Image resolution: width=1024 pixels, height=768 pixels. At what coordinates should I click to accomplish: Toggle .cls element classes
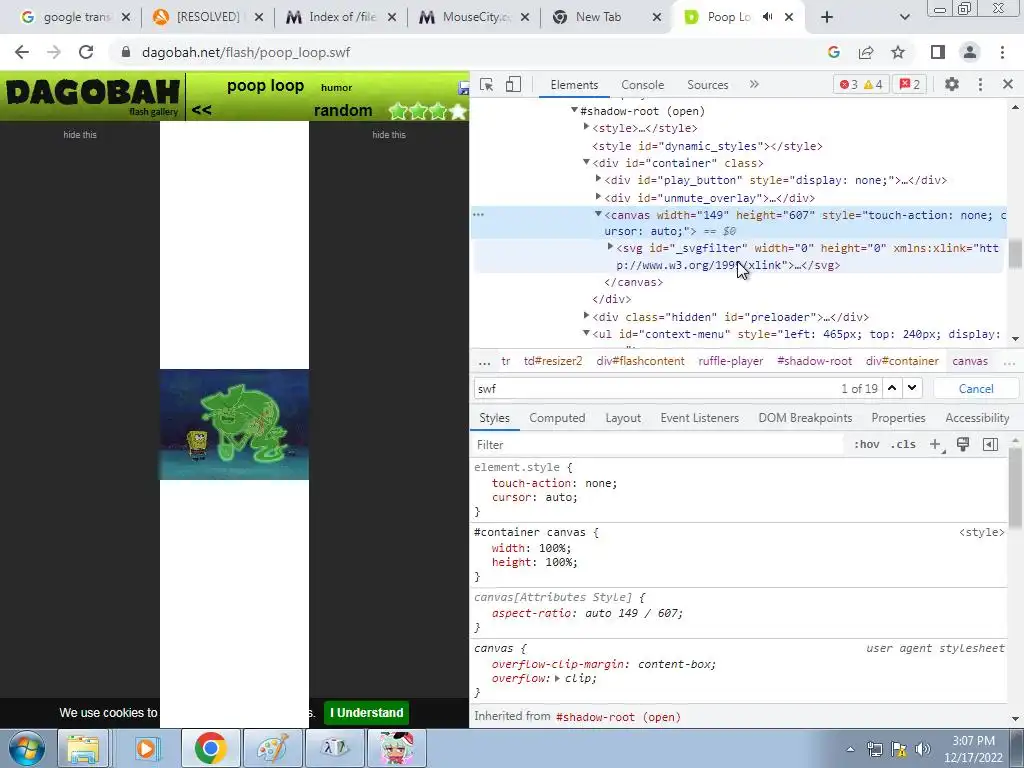click(x=903, y=445)
